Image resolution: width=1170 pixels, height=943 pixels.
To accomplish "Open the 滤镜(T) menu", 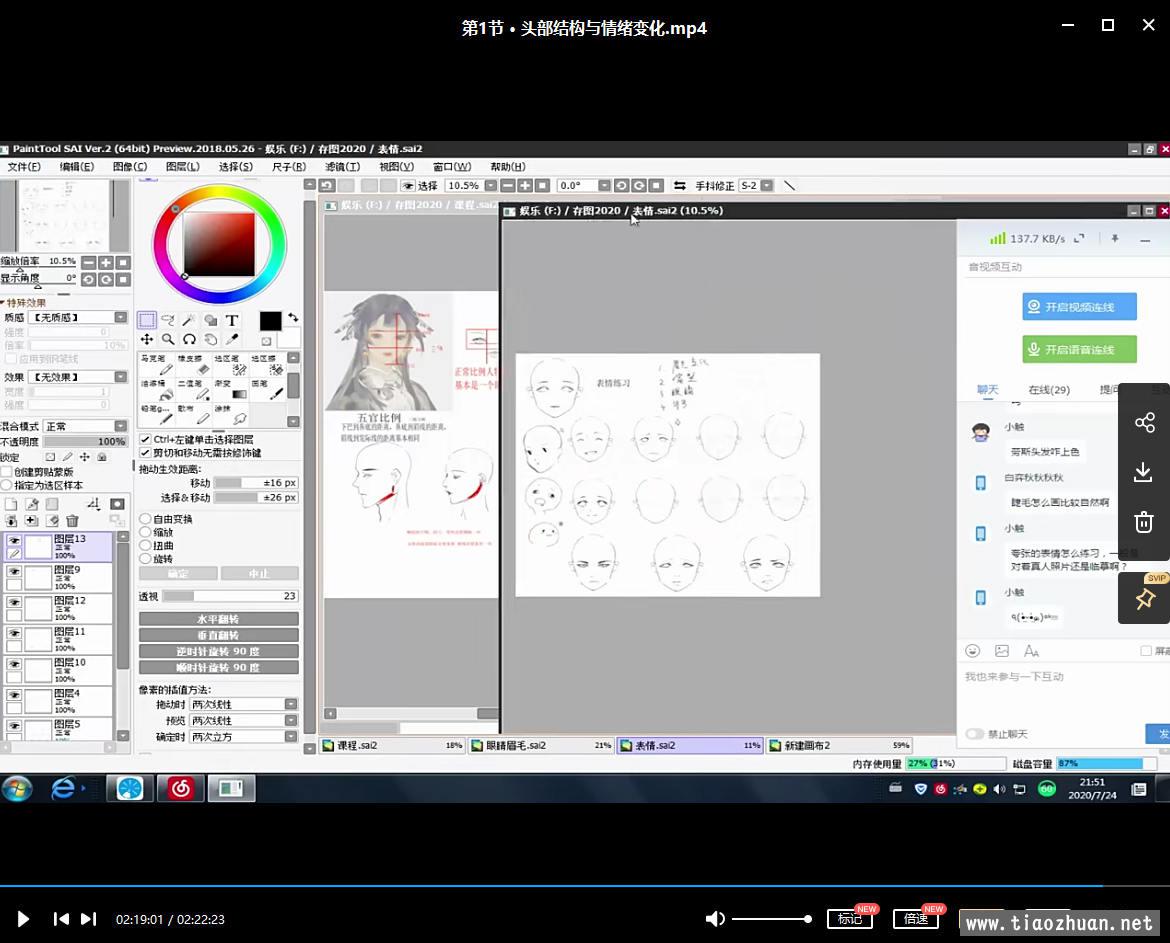I will click(342, 167).
